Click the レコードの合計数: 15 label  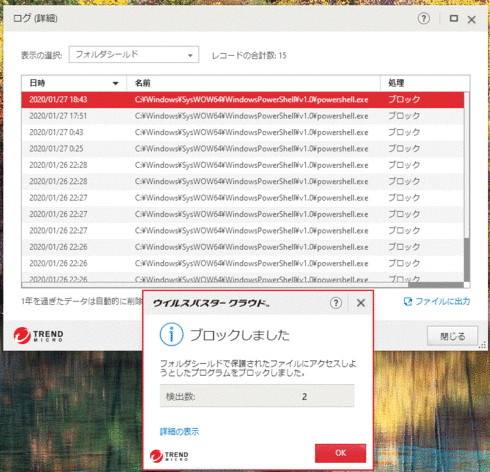point(249,55)
